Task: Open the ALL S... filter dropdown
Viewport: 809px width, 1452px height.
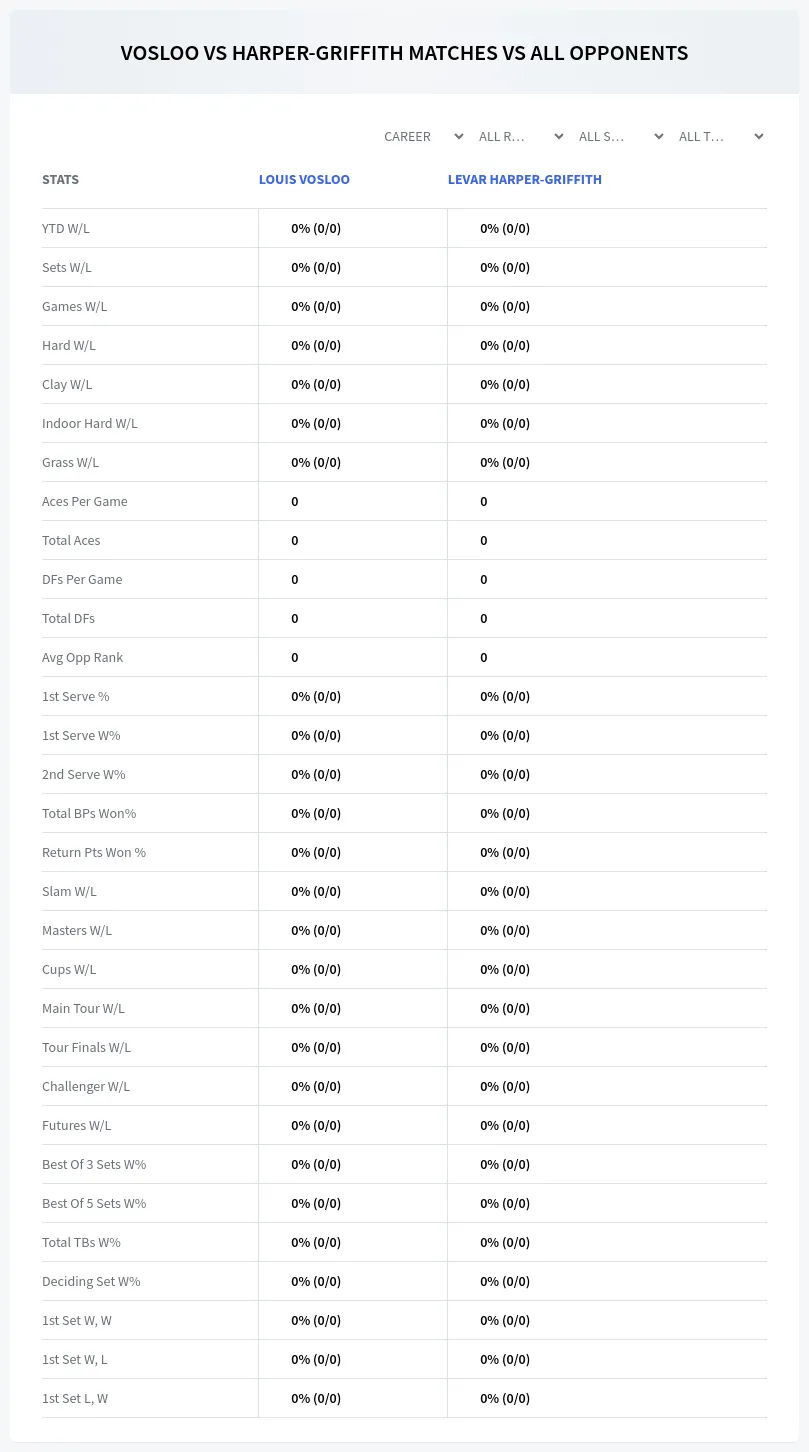Action: pos(620,136)
